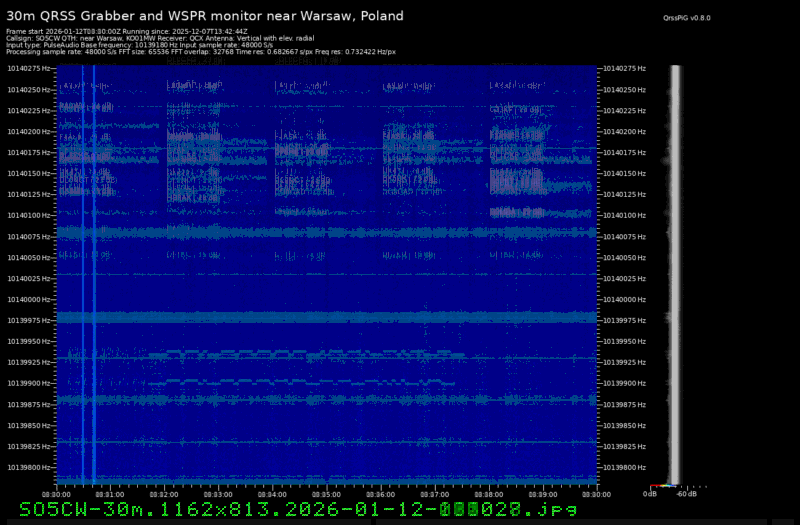The width and height of the screenshot is (800, 525).
Task: Click 10139825 Hz on the left frequency axis
Action: pos(29,446)
